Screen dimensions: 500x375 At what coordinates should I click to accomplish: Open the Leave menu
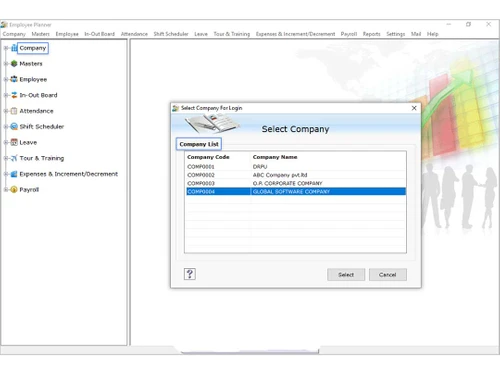coord(201,34)
